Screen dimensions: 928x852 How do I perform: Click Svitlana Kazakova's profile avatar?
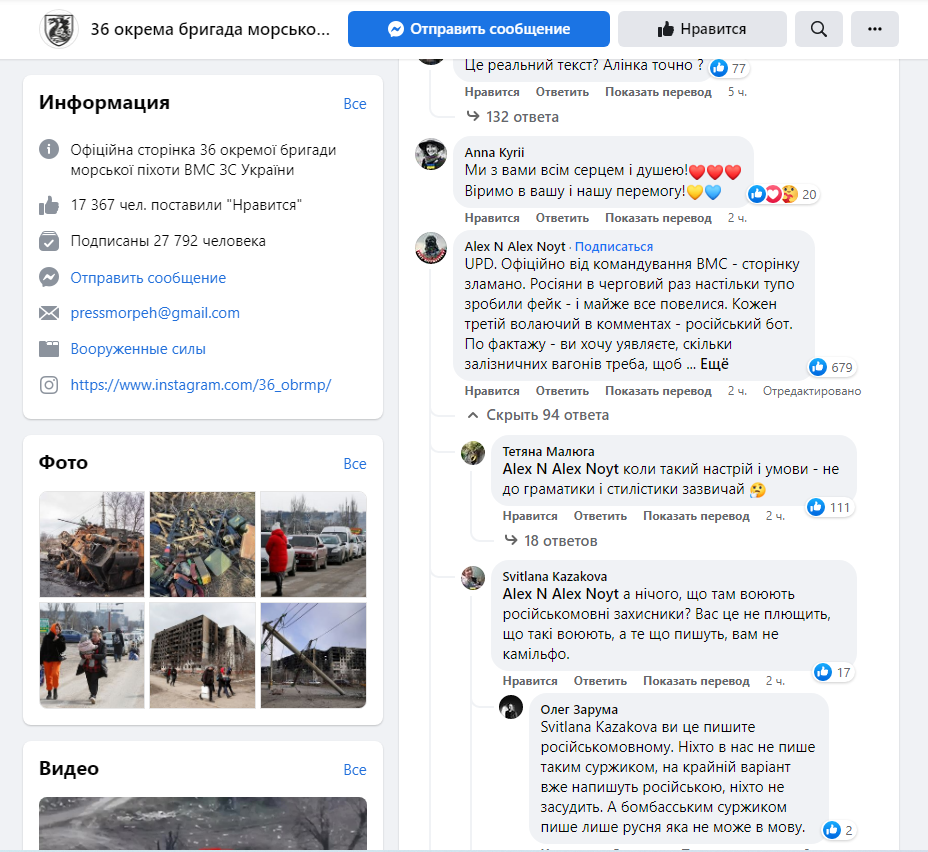[473, 578]
